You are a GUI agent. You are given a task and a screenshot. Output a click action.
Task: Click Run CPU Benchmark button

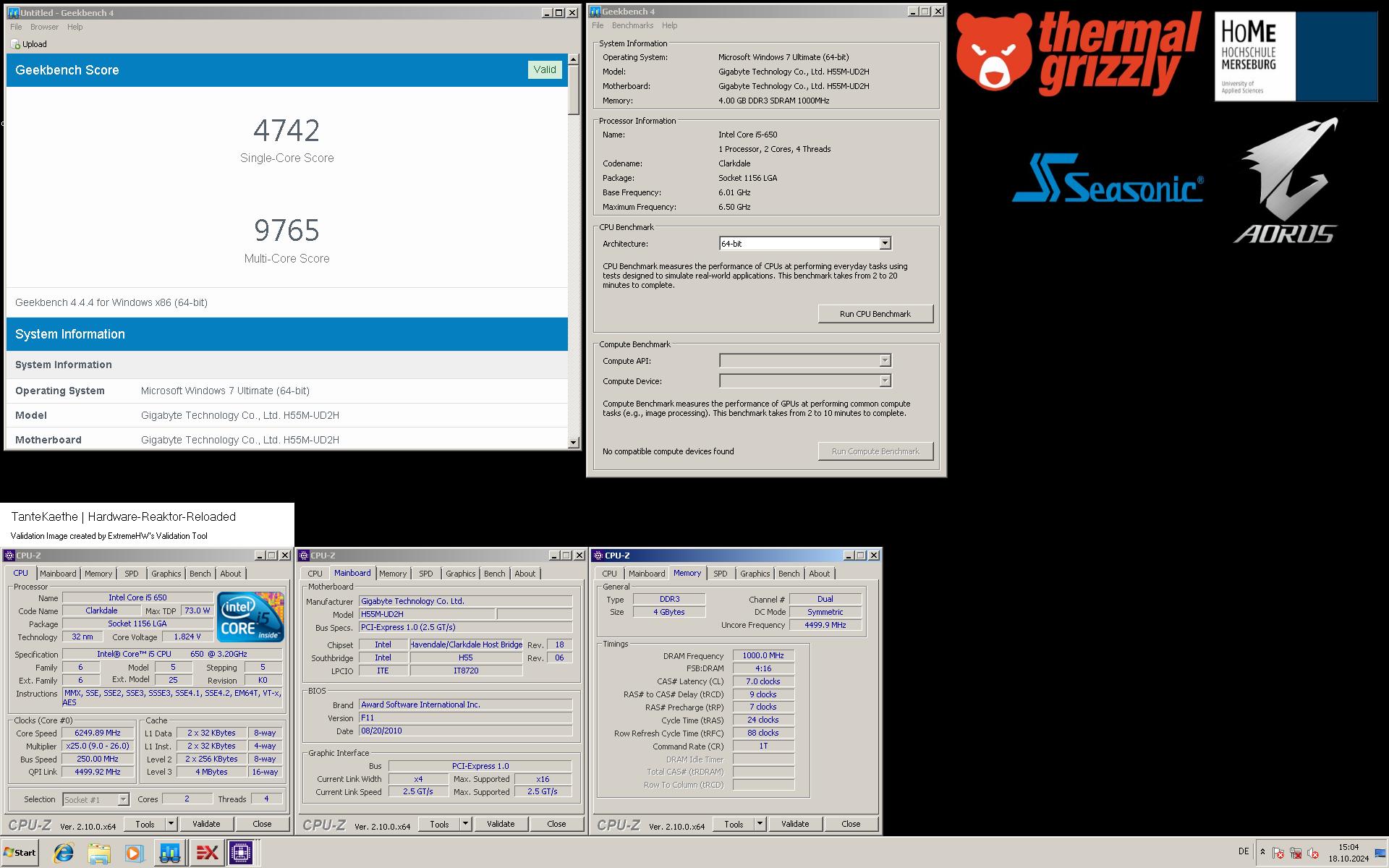coord(875,314)
